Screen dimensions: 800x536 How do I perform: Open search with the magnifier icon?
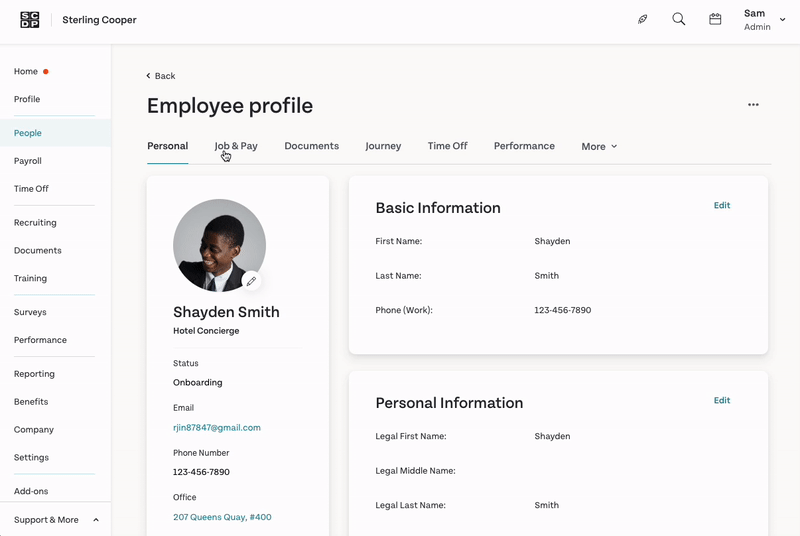coord(679,19)
